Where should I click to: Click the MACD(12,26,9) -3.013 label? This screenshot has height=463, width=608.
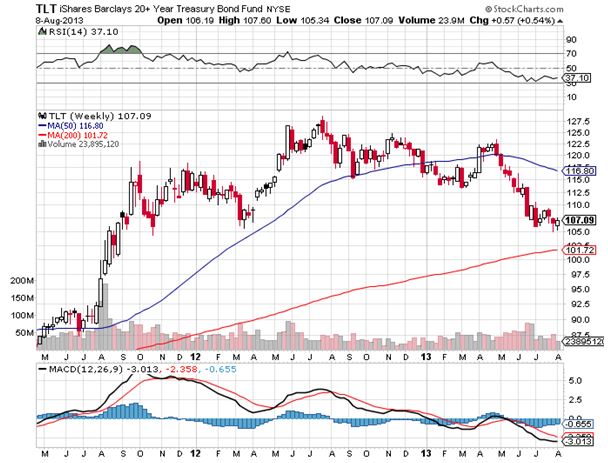pos(98,369)
